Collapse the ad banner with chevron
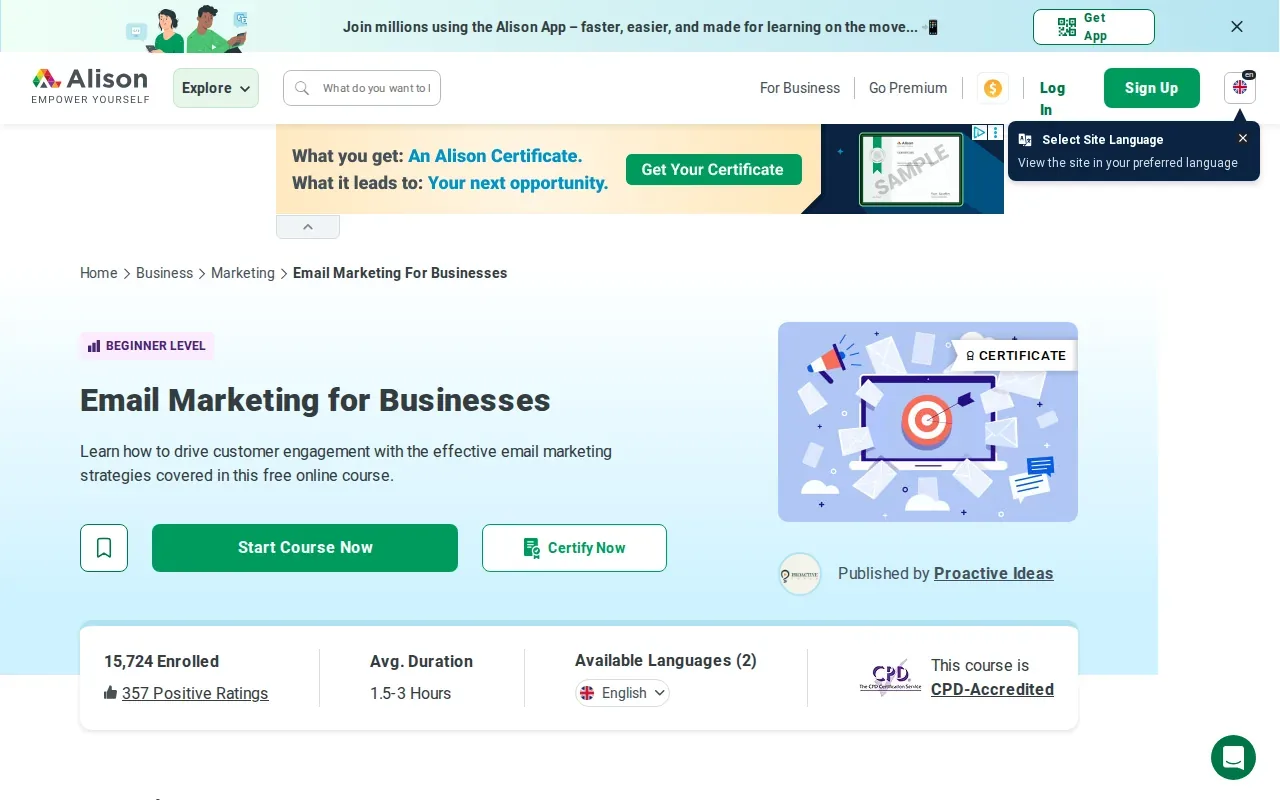 (x=308, y=227)
